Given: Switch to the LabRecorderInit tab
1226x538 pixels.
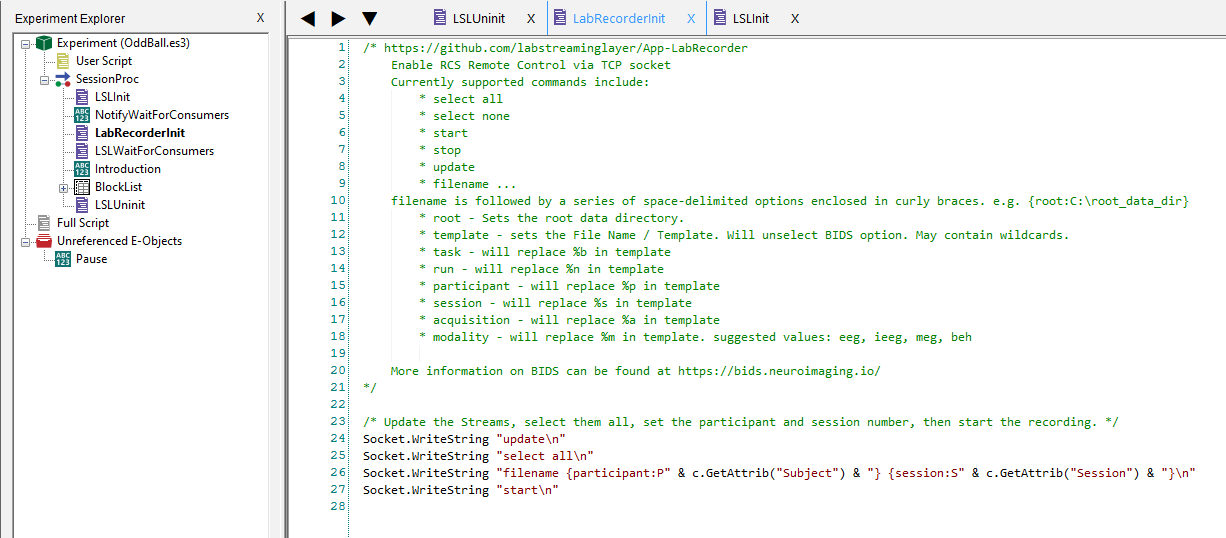Looking at the screenshot, I should [619, 19].
